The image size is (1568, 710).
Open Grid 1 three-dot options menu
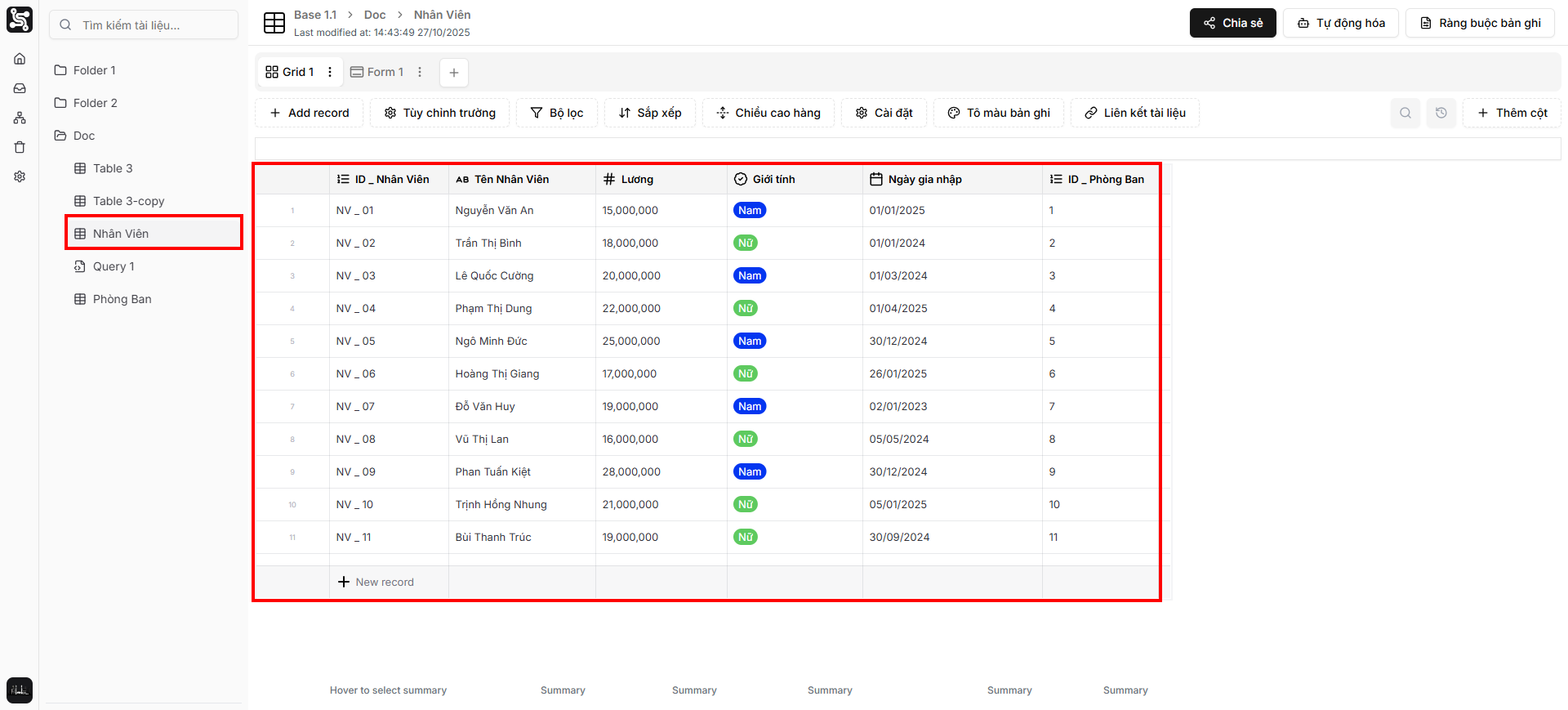click(330, 72)
